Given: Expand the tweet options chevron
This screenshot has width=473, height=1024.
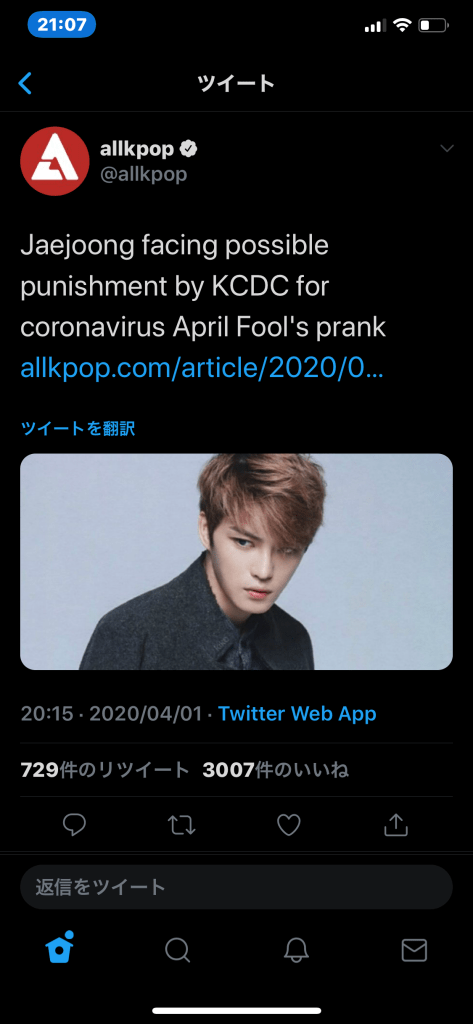Looking at the screenshot, I should (447, 149).
